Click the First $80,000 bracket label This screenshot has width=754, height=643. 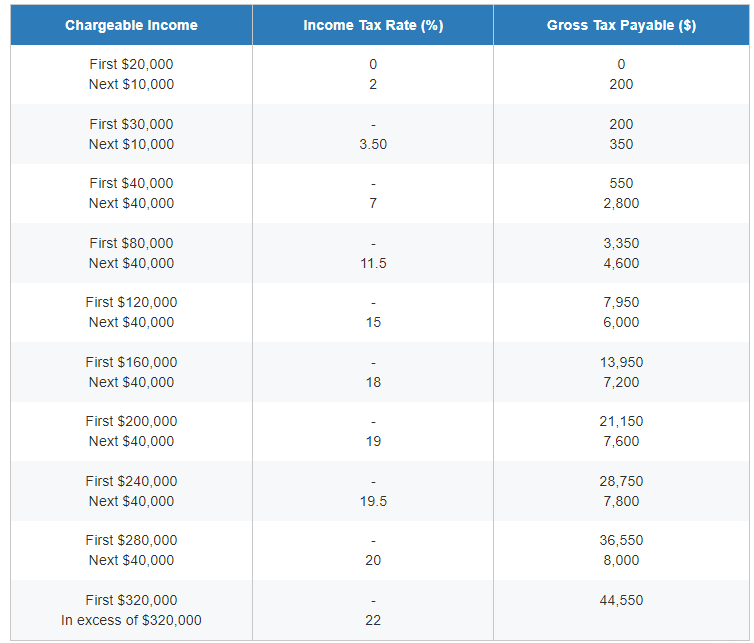click(131, 243)
